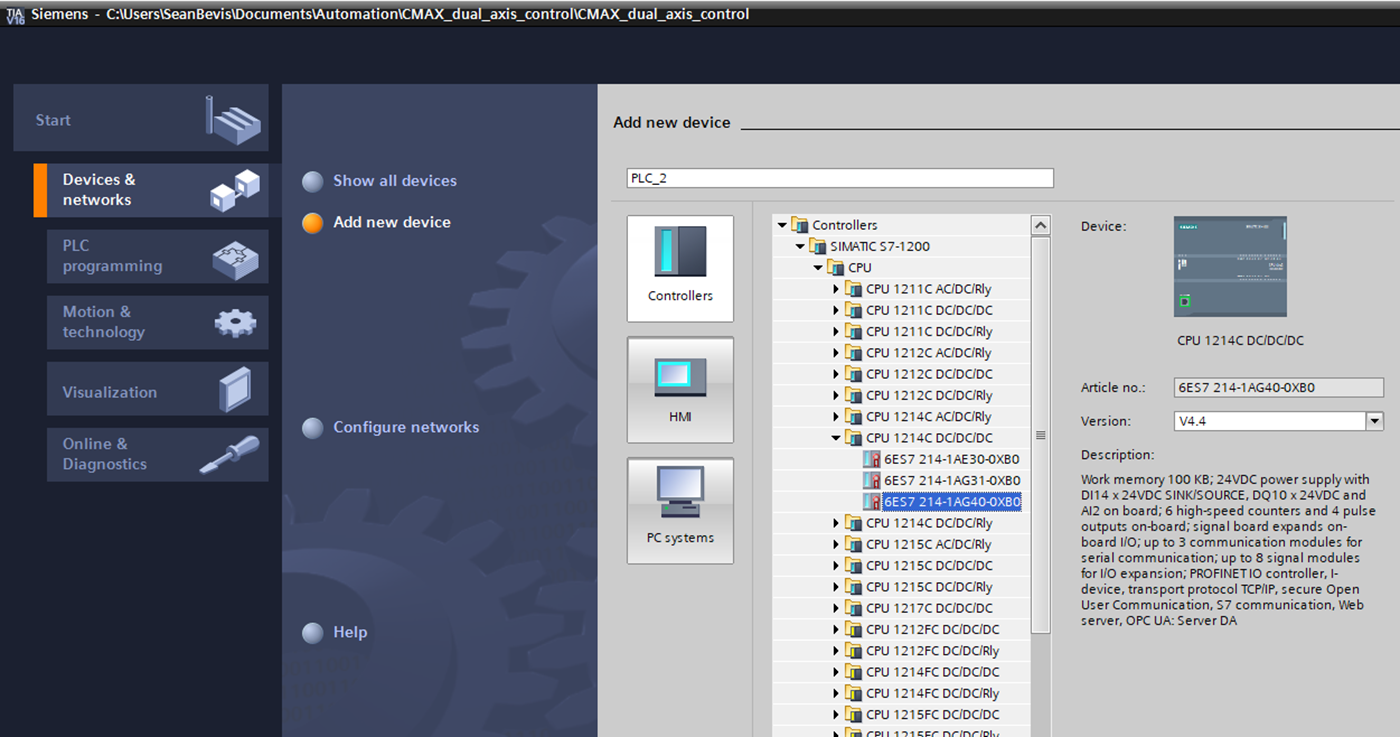The height and width of the screenshot is (737, 1400).
Task: Click the Online & Diagnostics screwdriver icon
Action: 230,454
